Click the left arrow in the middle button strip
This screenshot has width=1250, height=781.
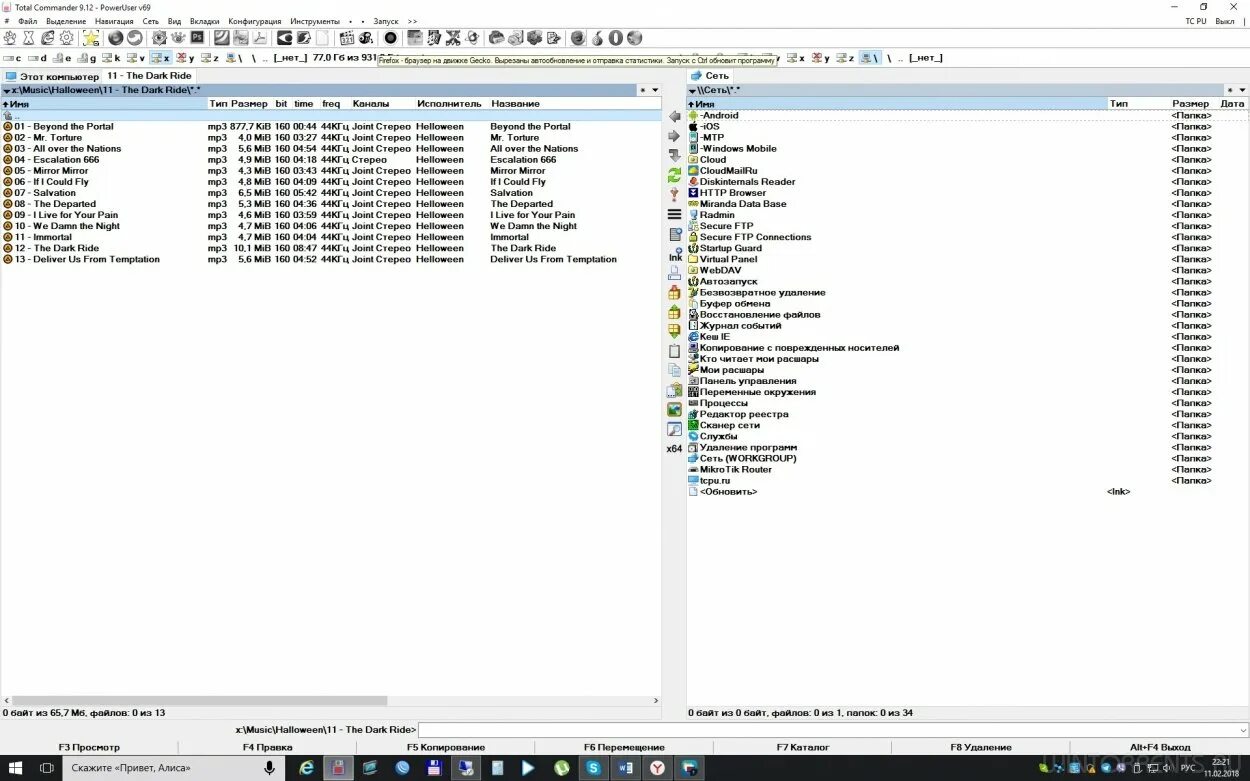674,117
